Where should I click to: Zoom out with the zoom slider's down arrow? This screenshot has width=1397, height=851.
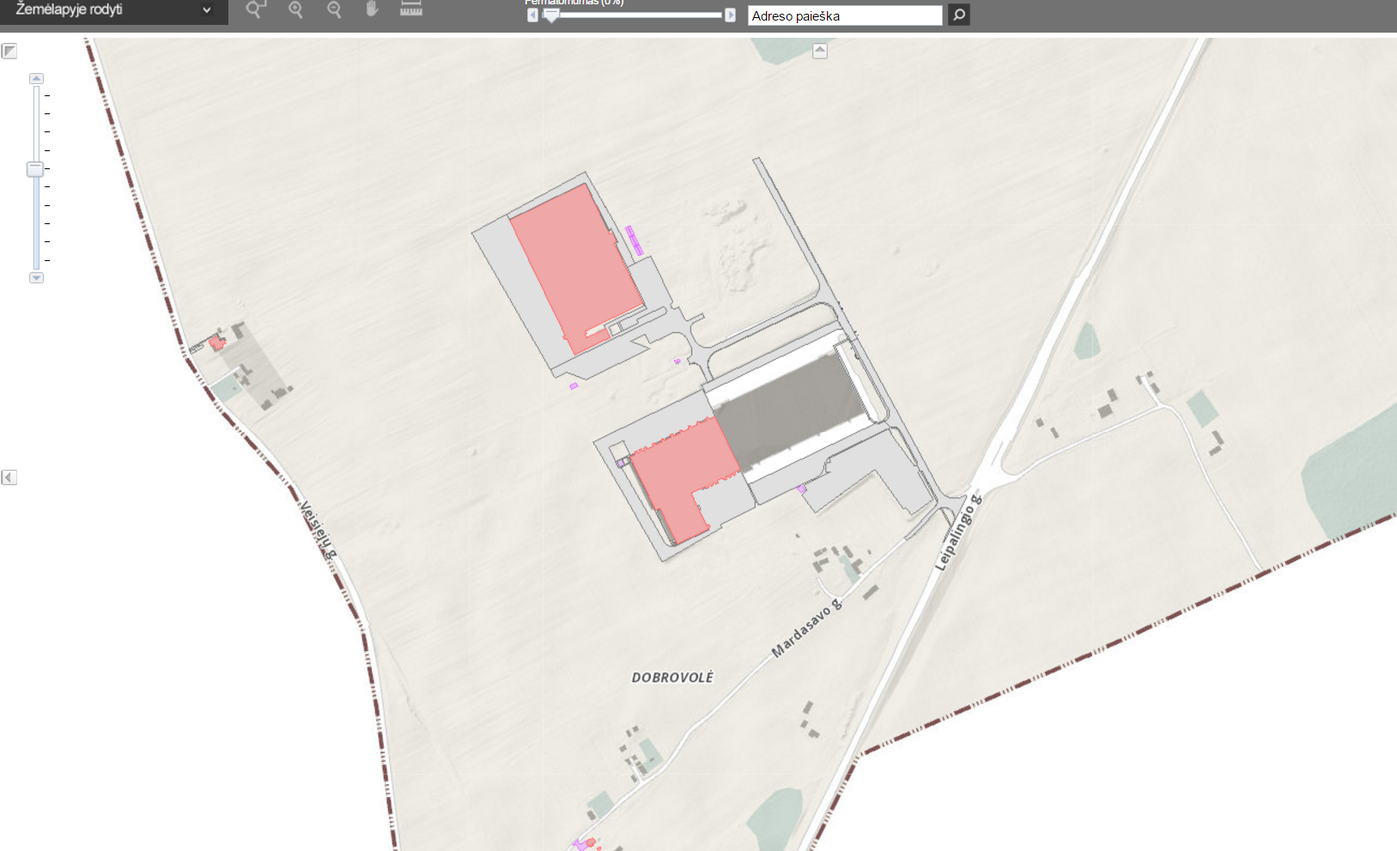pos(36,277)
